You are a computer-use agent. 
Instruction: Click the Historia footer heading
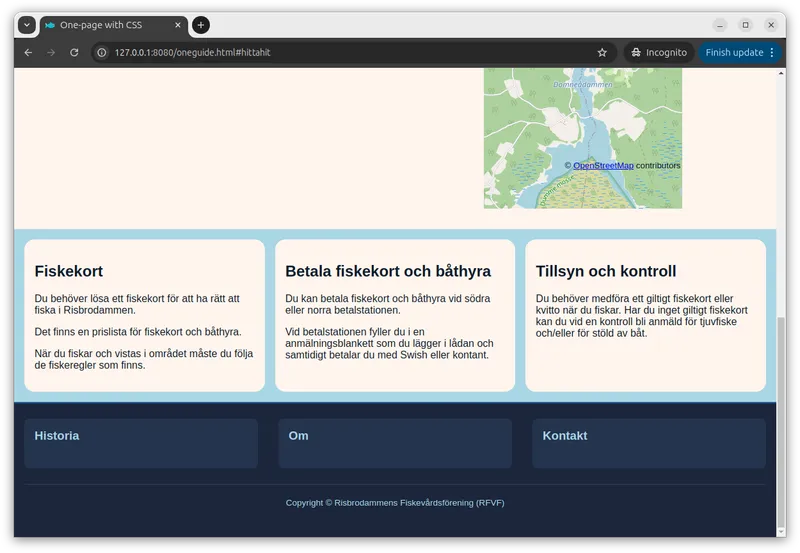57,436
